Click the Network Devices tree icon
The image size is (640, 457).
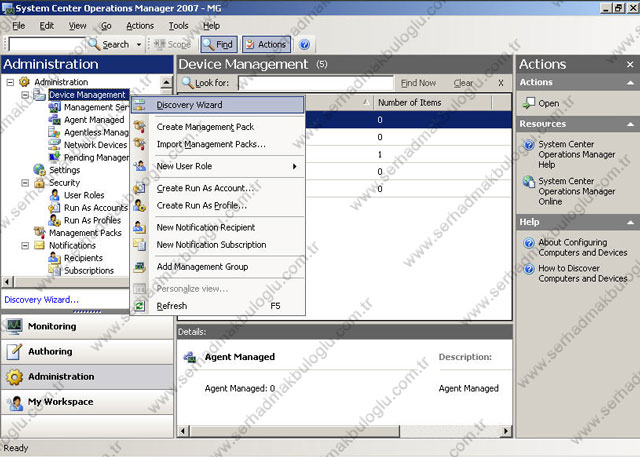pos(54,145)
